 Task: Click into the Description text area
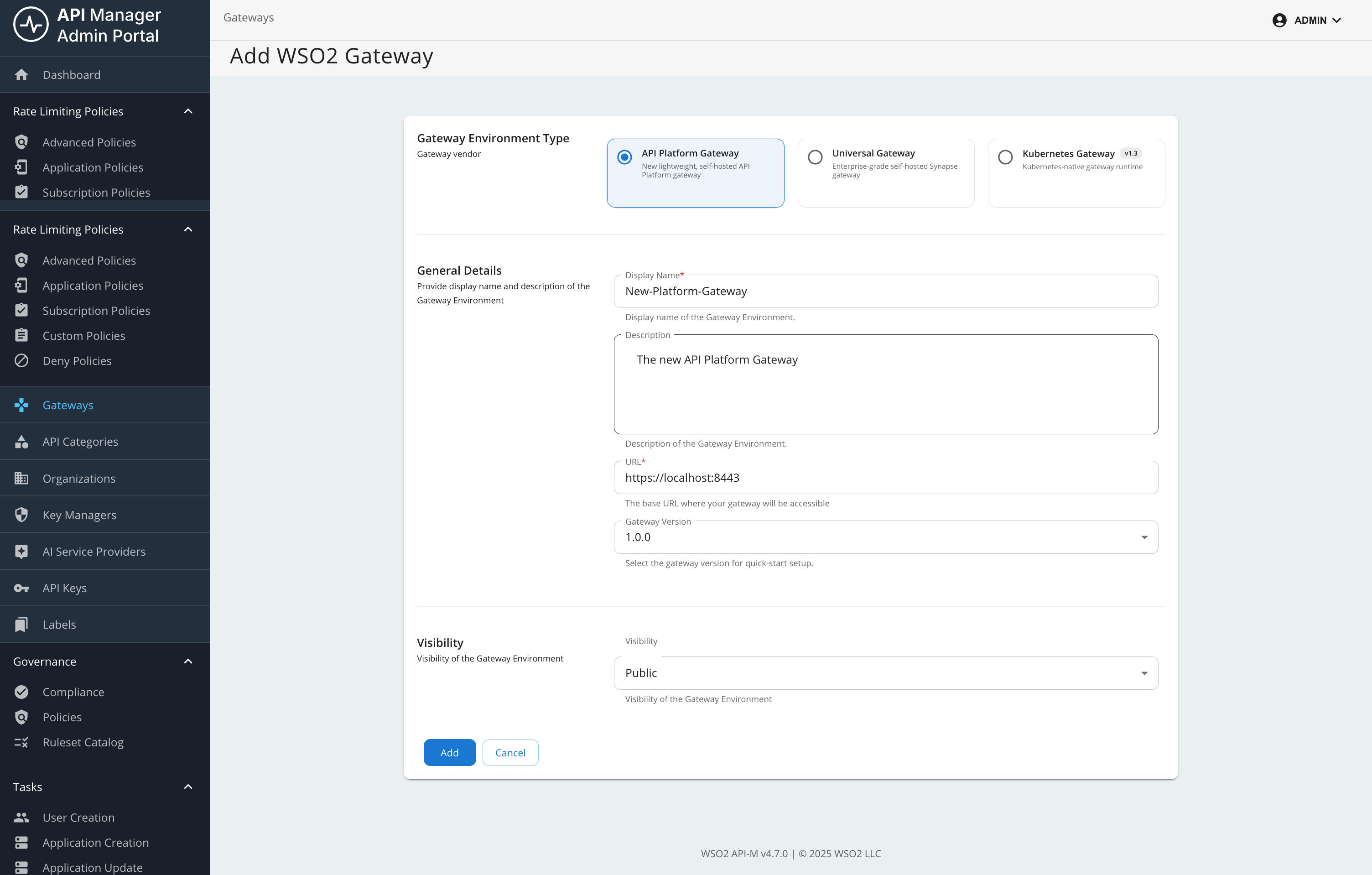886,384
